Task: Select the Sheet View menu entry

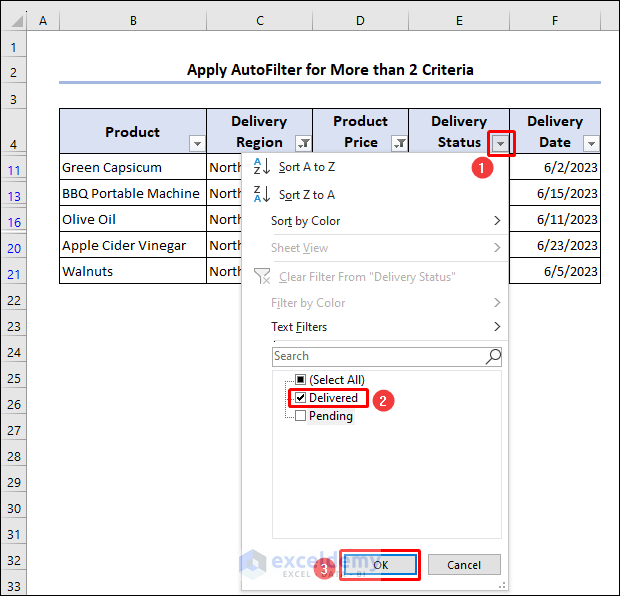Action: pos(374,248)
